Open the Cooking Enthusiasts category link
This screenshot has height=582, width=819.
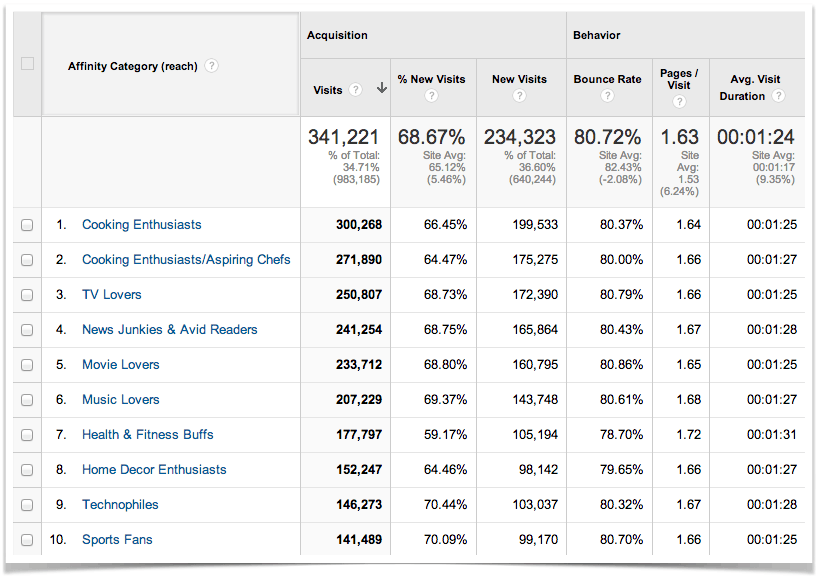[141, 225]
